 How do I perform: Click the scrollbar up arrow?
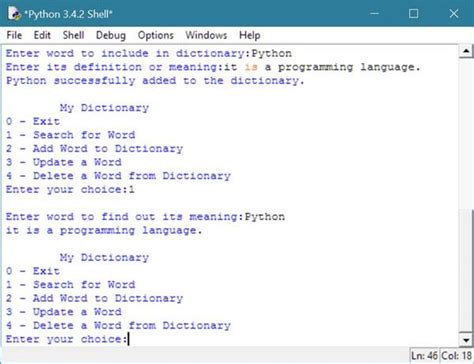pyautogui.click(x=466, y=51)
